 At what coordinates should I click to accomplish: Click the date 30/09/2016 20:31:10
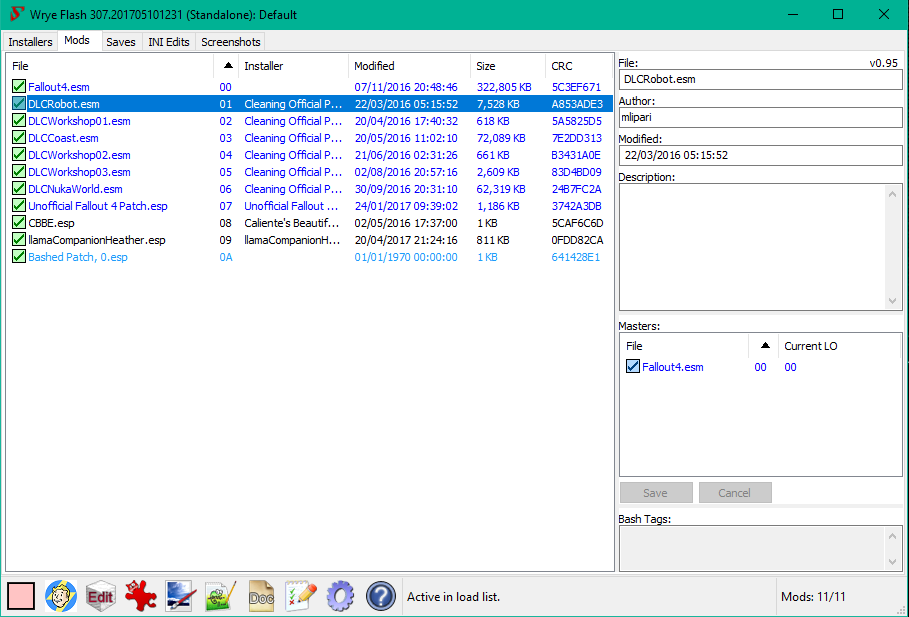point(406,189)
